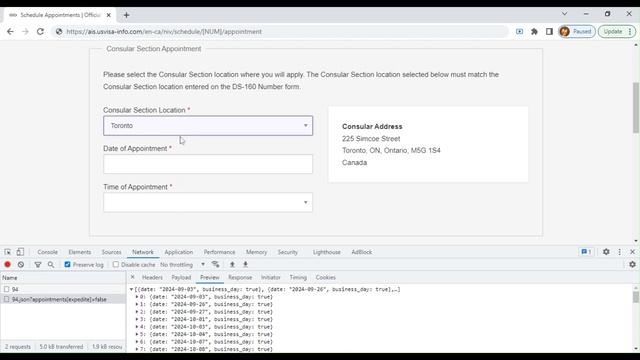
Task: Open the Cookies sub-tab
Action: coord(325,278)
